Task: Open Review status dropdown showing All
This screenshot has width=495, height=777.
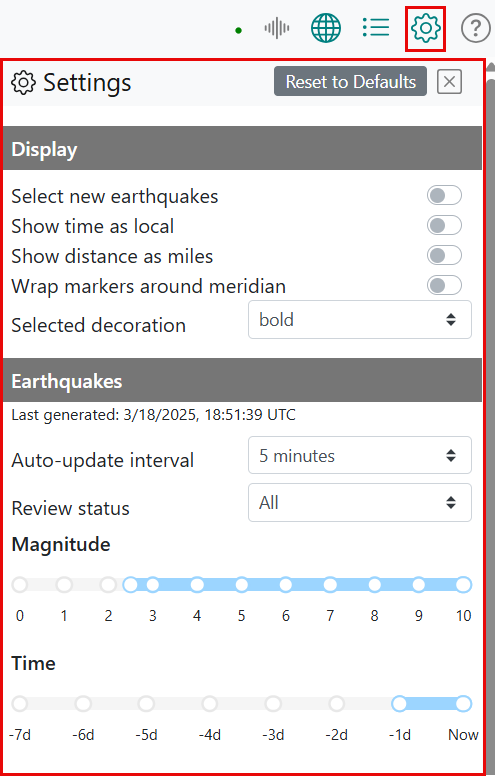Action: click(x=360, y=502)
